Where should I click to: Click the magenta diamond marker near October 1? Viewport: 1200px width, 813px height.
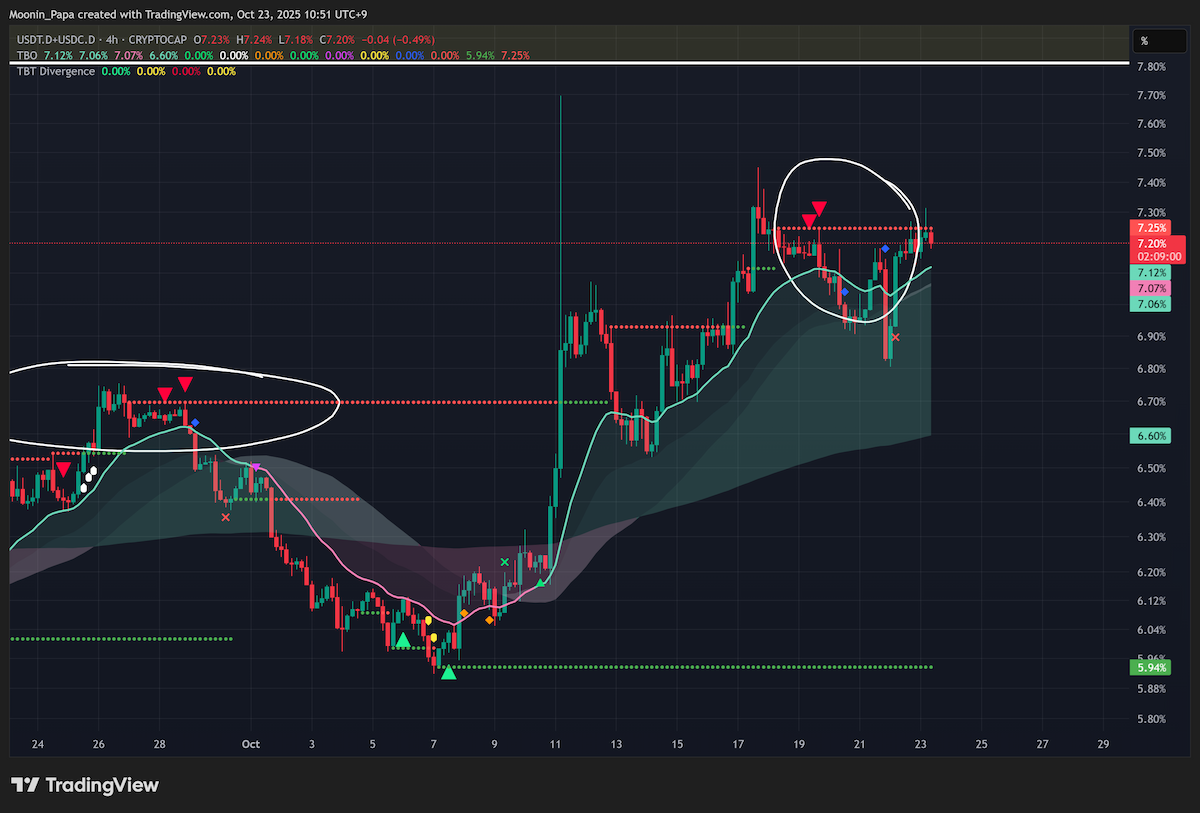[x=255, y=467]
